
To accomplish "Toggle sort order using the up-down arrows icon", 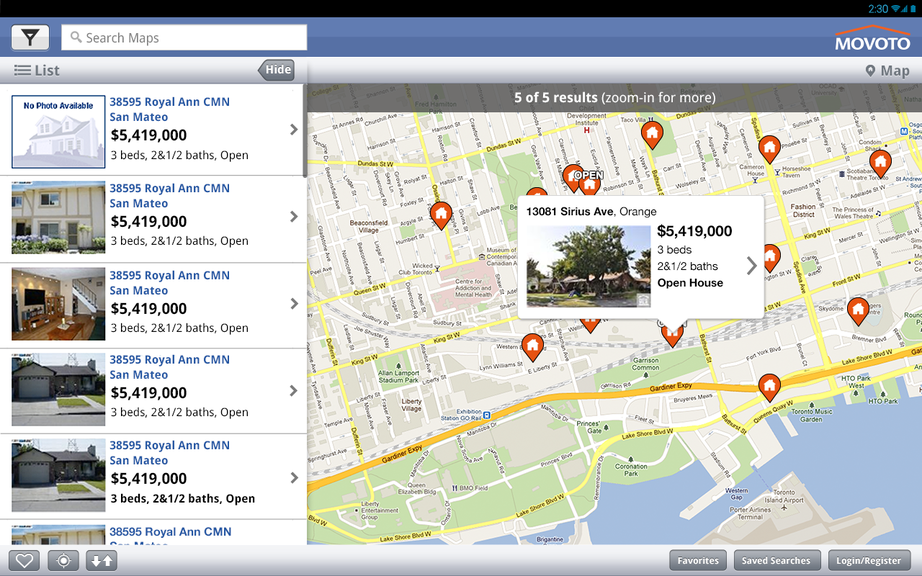I will [x=99, y=560].
